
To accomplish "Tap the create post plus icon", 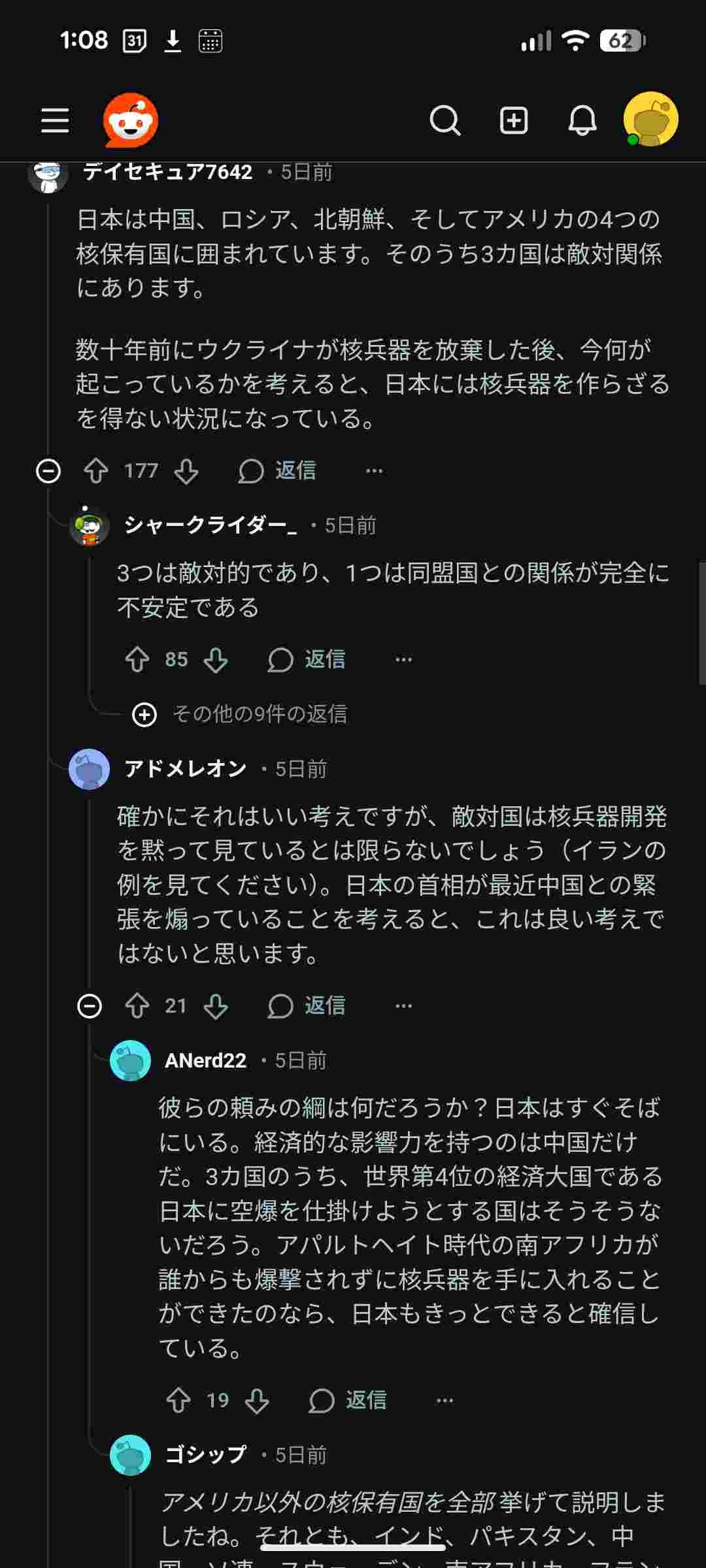I will coord(514,121).
